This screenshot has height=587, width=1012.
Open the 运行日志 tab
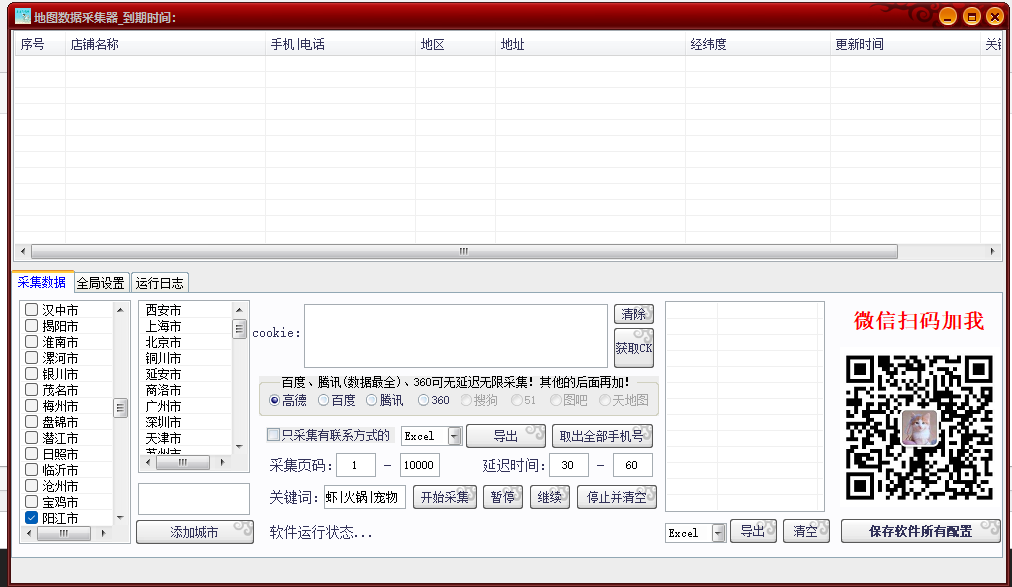tap(160, 283)
